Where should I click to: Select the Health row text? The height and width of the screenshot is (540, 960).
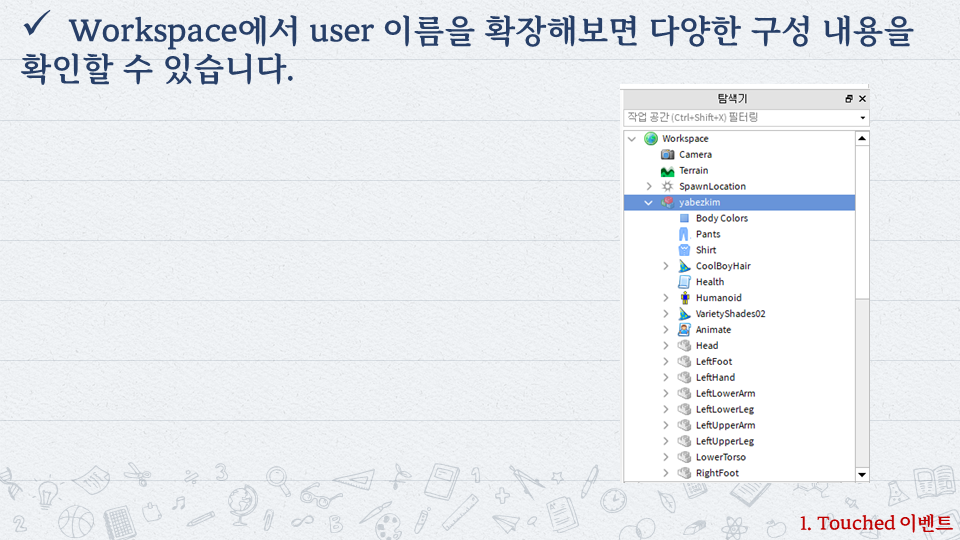coord(710,282)
